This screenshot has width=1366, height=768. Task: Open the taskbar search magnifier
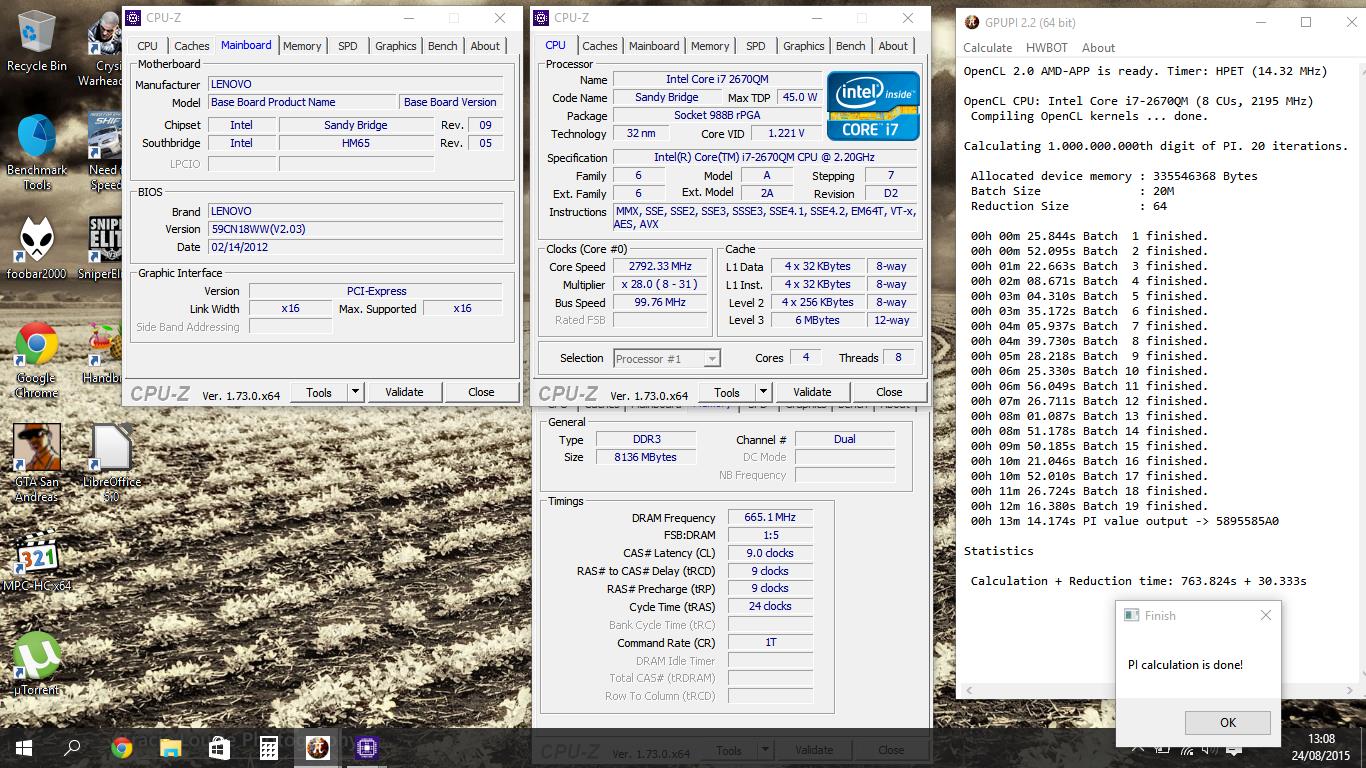coord(73,747)
